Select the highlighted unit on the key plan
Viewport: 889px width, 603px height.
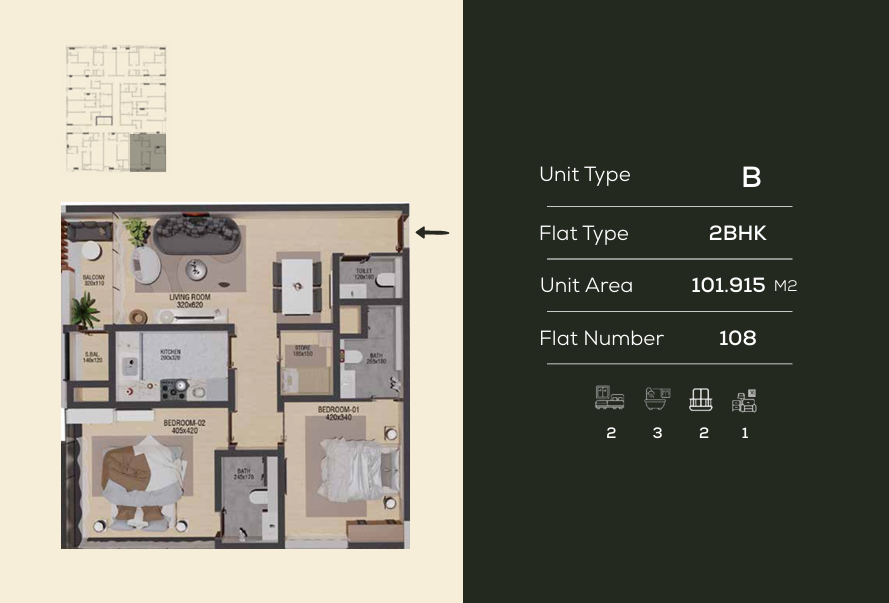coord(146,150)
